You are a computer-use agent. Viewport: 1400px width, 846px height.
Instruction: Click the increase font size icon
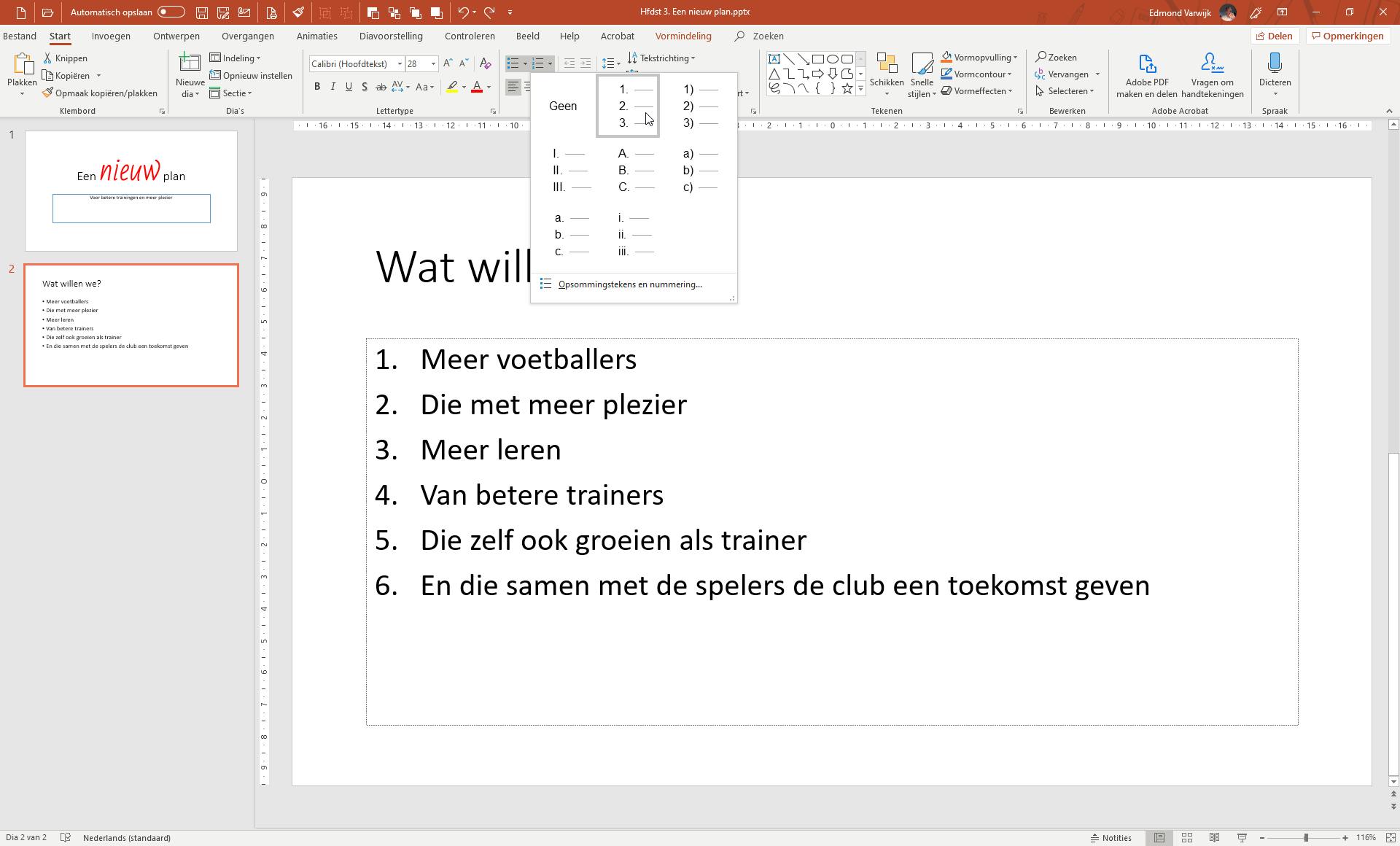point(448,64)
